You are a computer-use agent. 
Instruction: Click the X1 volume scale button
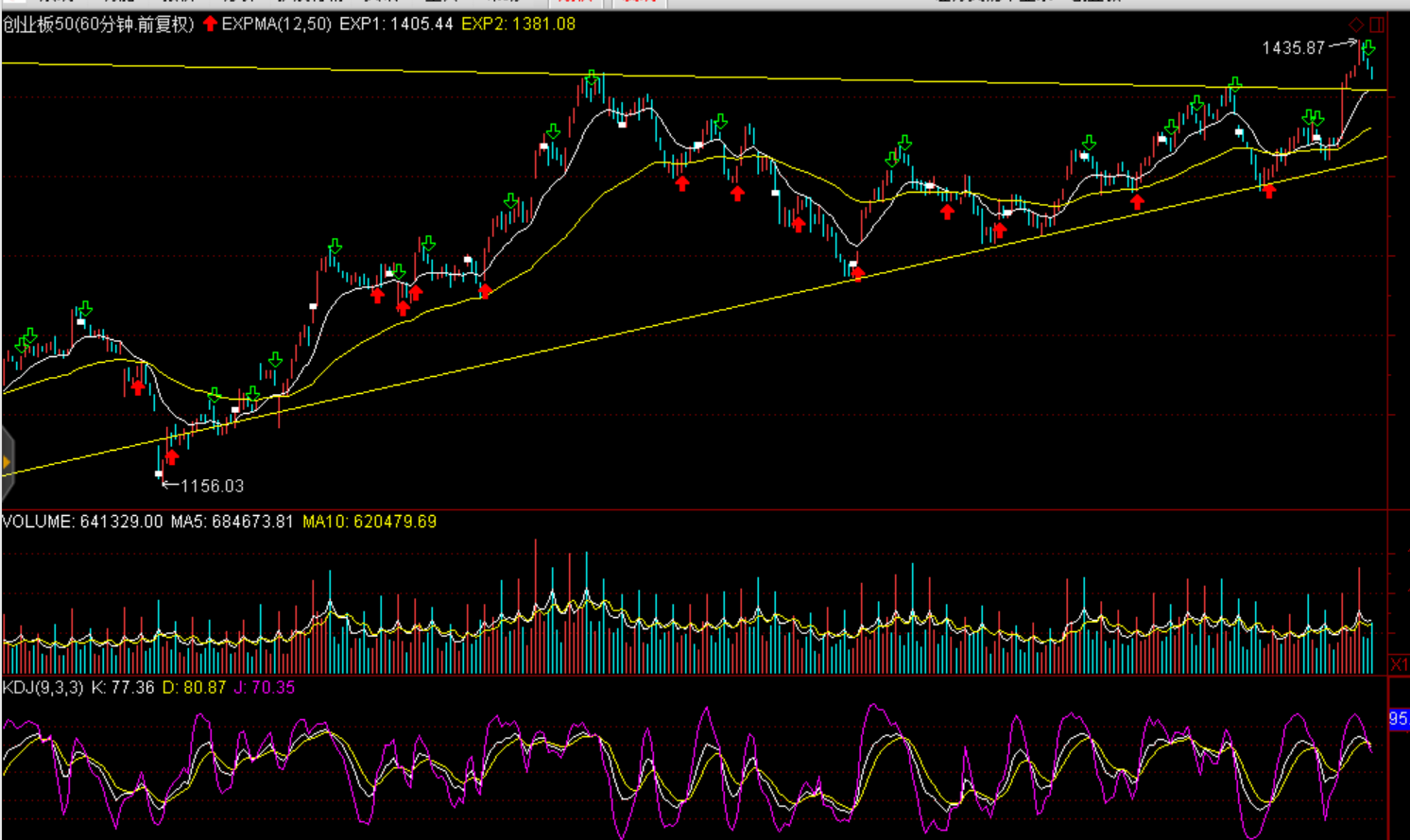[x=1399, y=664]
